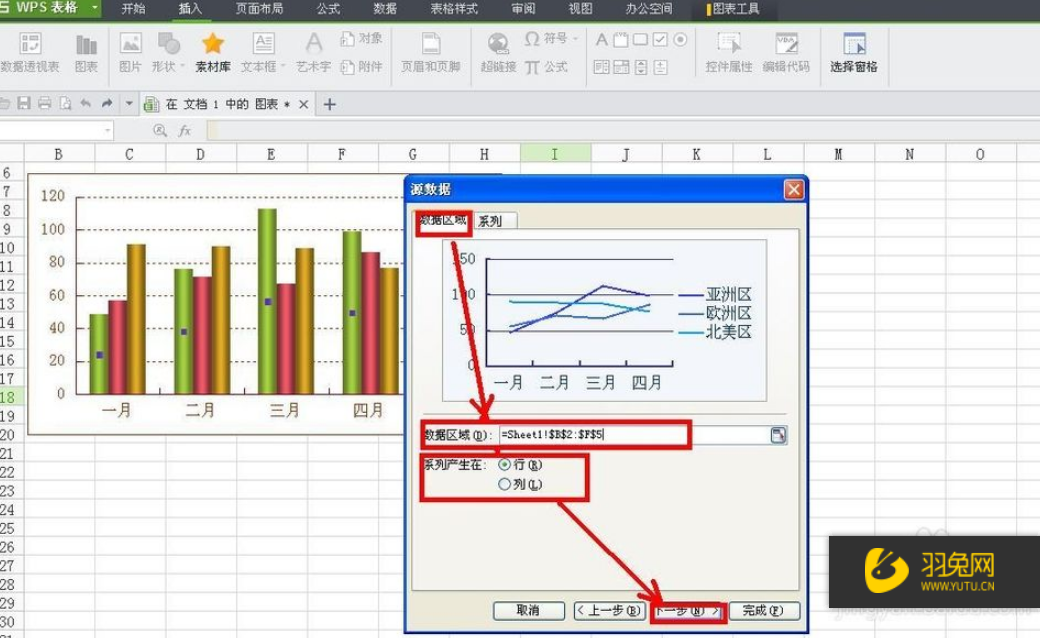1040x638 pixels.
Task: Insert a 符号 symbol
Action: (x=547, y=38)
